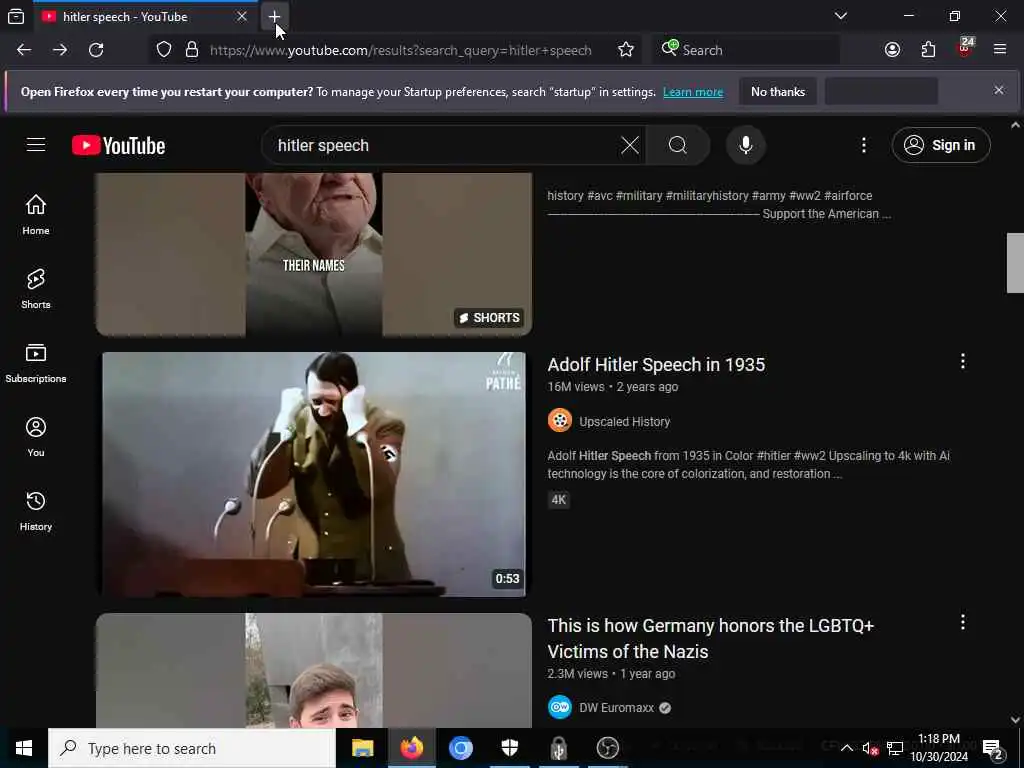The width and height of the screenshot is (1024, 768).
Task: Open Firefox account icon
Action: [892, 50]
